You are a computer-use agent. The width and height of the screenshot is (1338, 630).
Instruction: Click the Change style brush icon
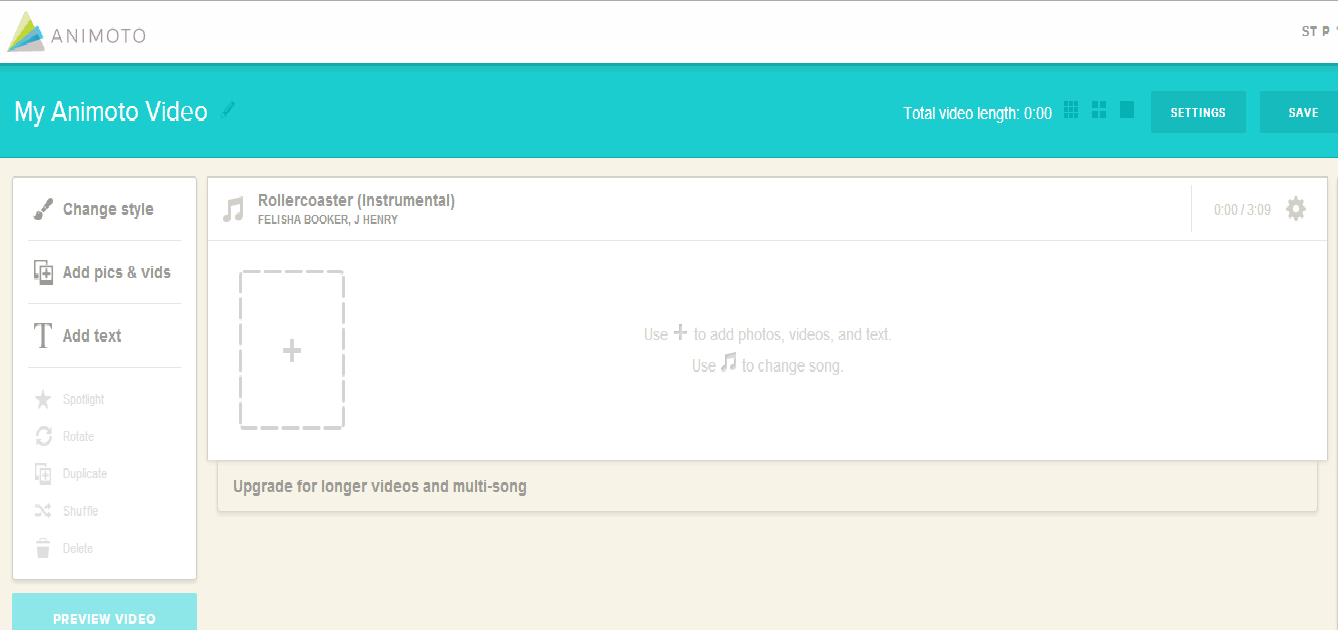[x=43, y=209]
